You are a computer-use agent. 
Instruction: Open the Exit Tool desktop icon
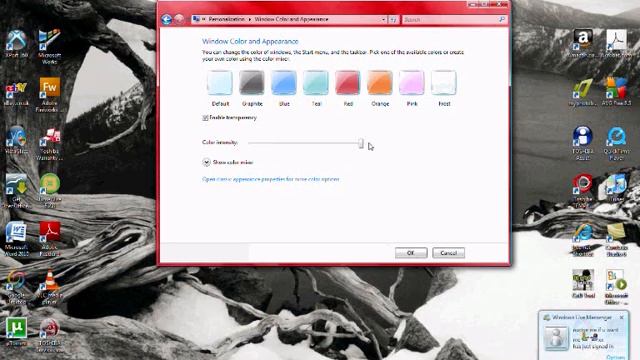tap(583, 284)
